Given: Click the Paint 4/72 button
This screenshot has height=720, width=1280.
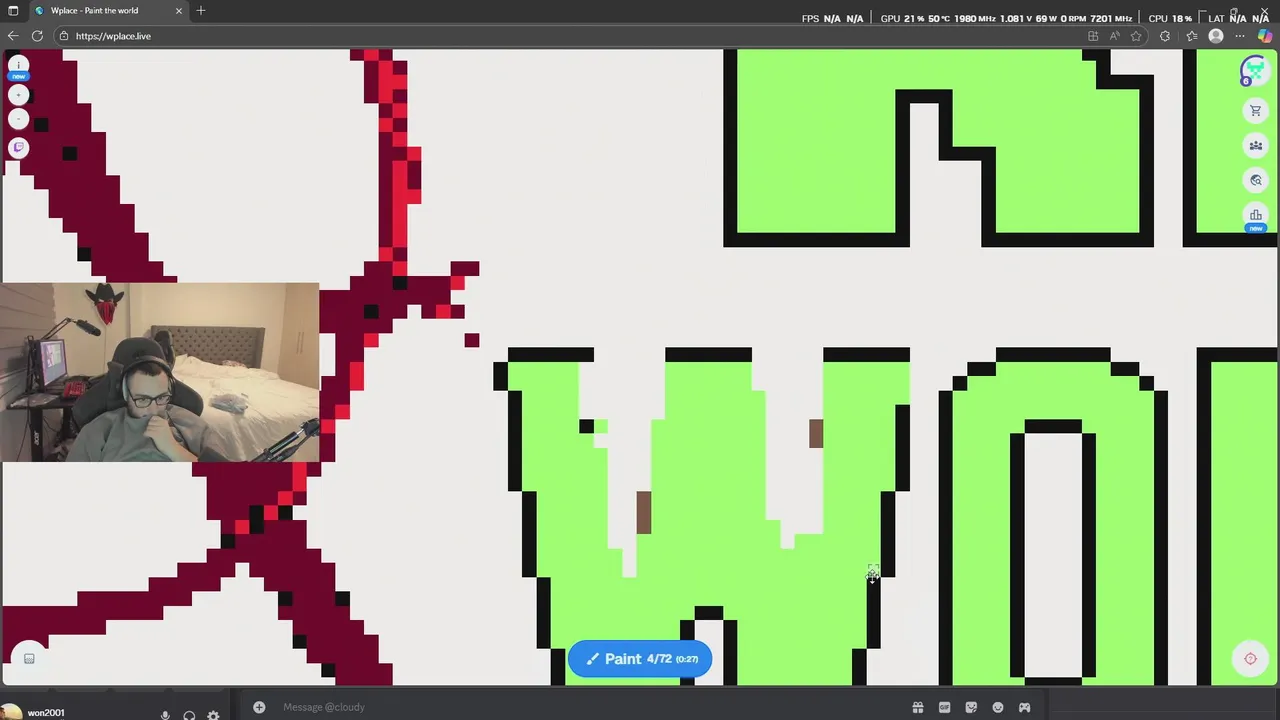Looking at the screenshot, I should (x=640, y=659).
